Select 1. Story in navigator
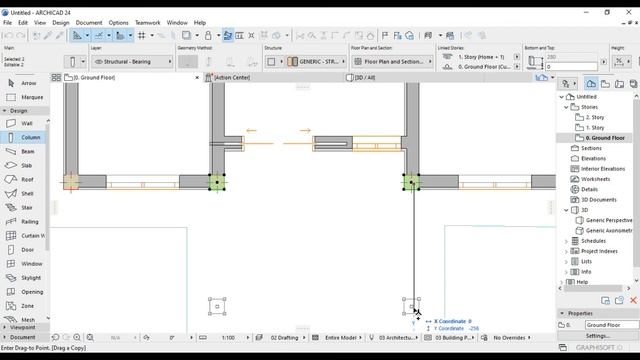 coord(595,128)
